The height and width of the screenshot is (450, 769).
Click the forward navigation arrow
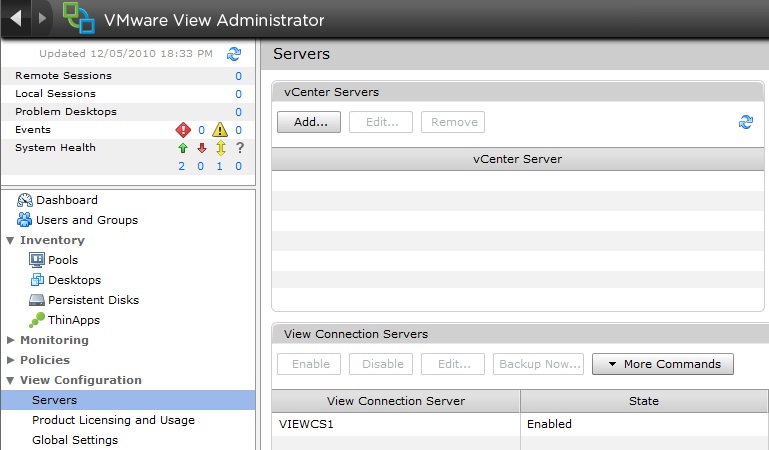coord(42,18)
